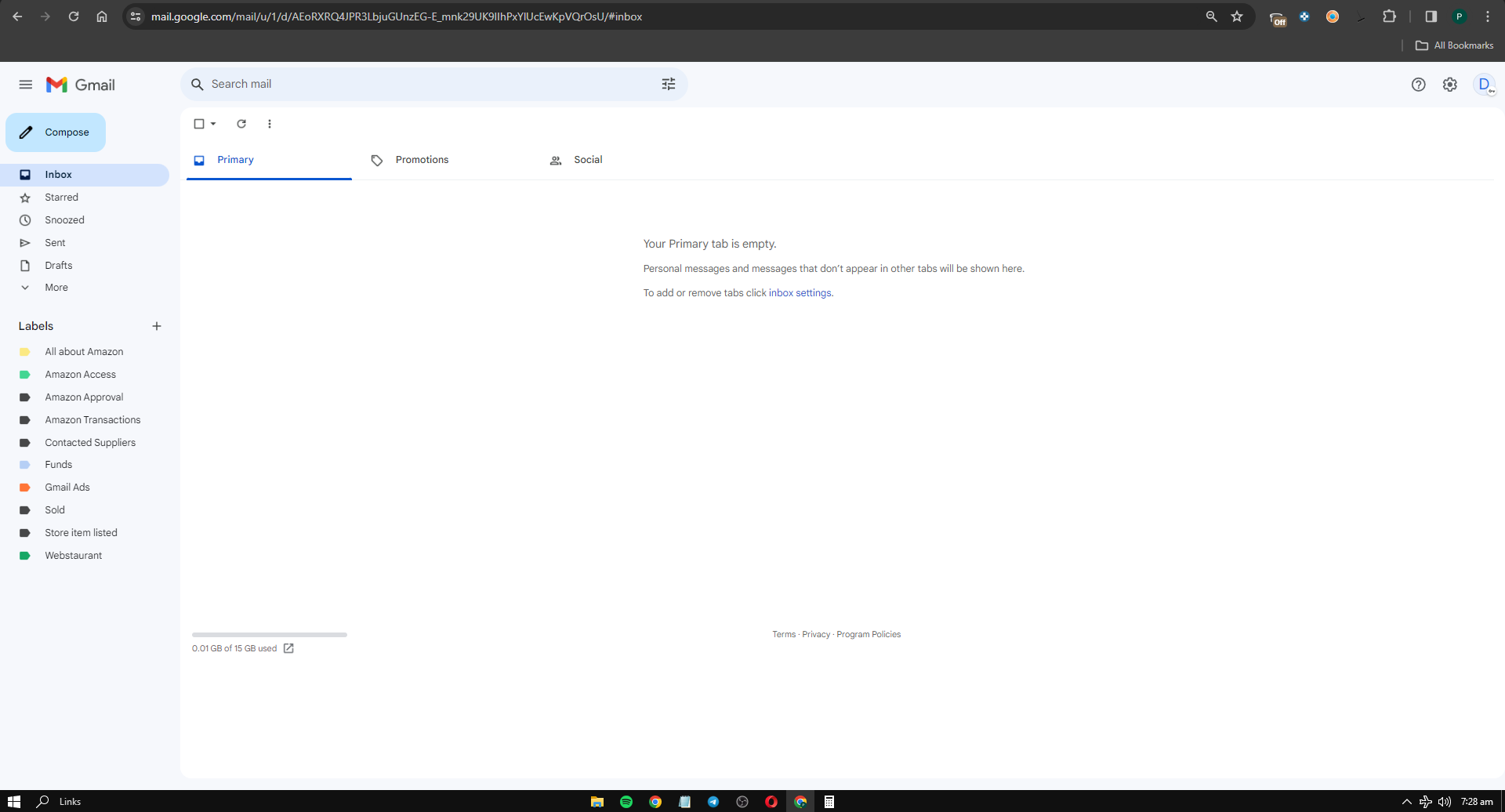
Task: Open the main menu hamburger icon
Action: [x=26, y=85]
